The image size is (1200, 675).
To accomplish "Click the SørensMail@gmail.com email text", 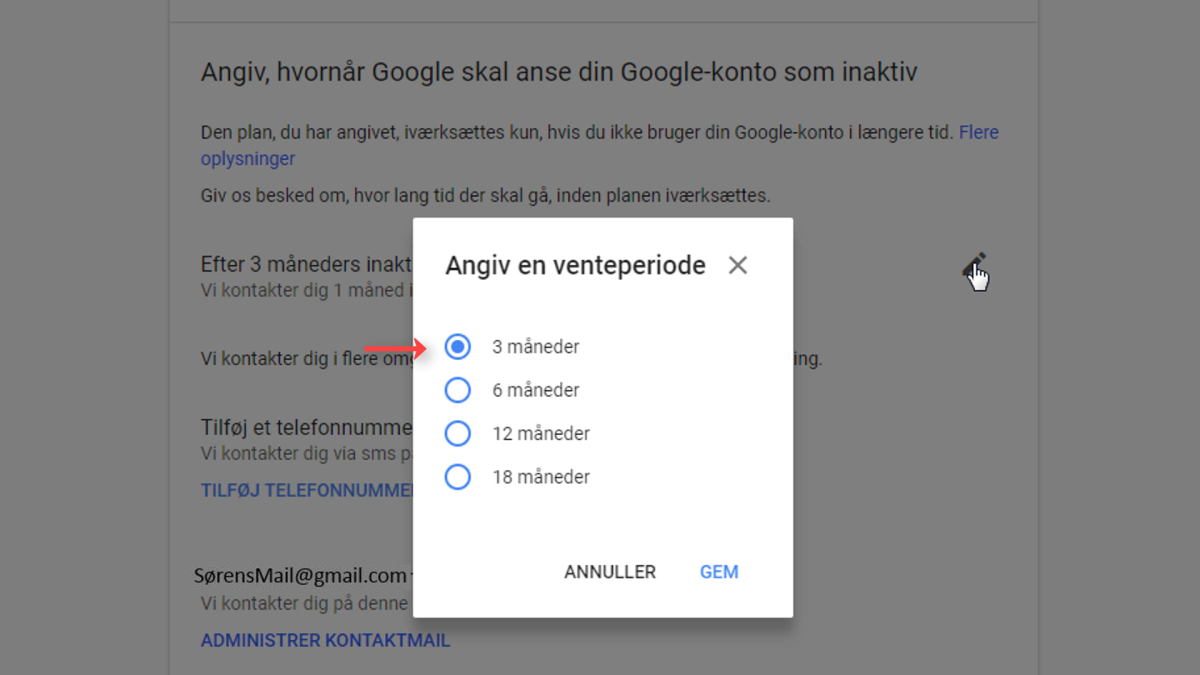I will tap(300, 576).
